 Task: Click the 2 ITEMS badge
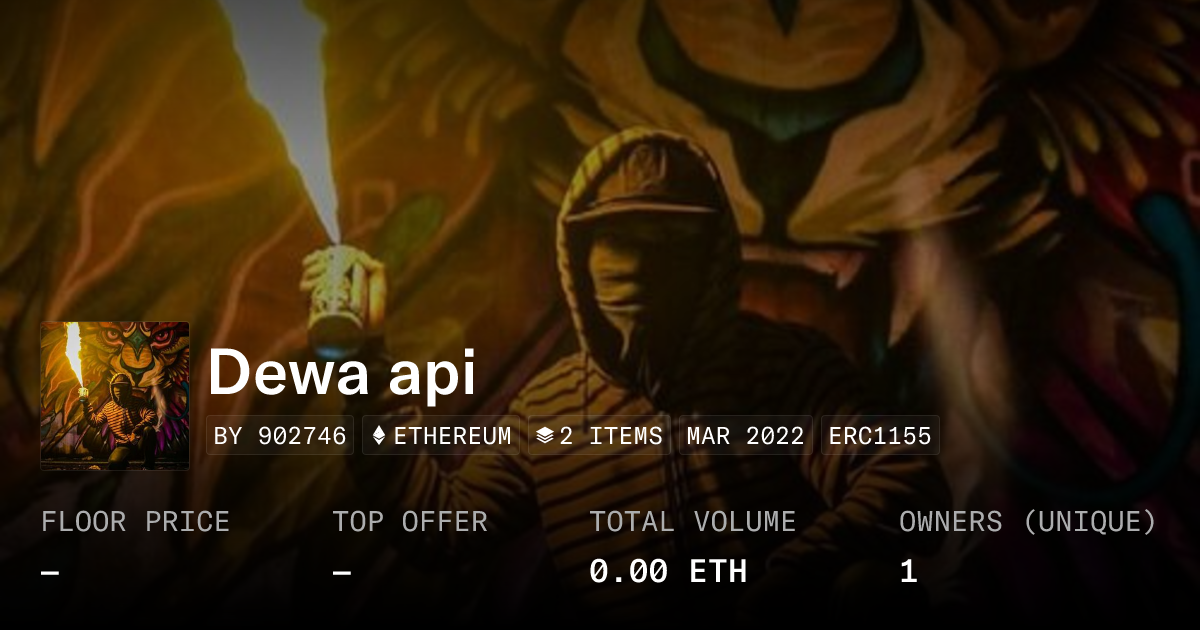click(599, 436)
